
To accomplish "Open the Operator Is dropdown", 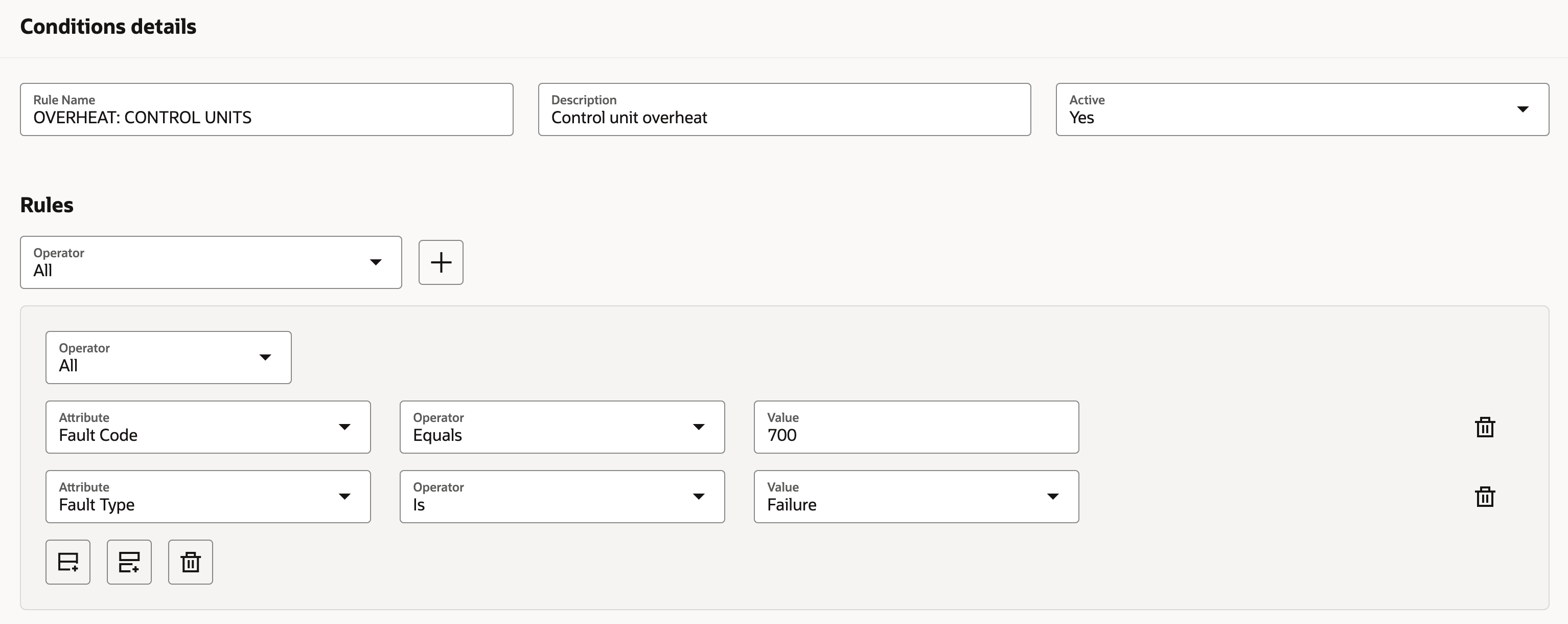I will pyautogui.click(x=561, y=497).
